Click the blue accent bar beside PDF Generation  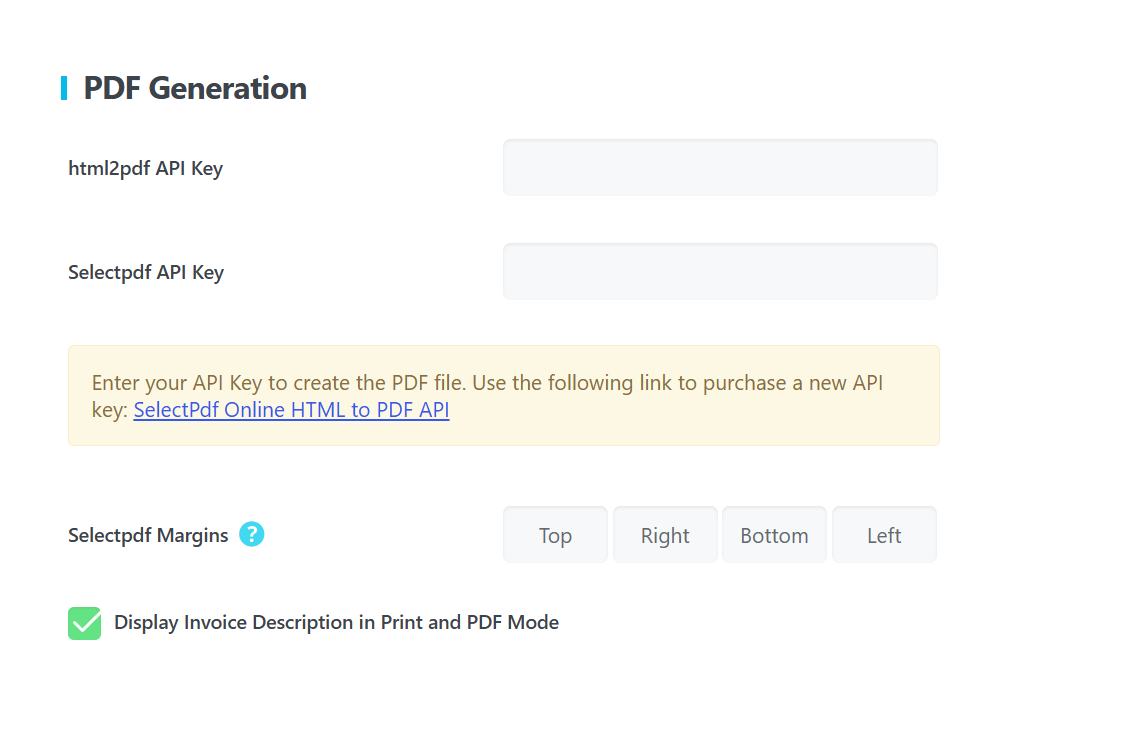64,88
